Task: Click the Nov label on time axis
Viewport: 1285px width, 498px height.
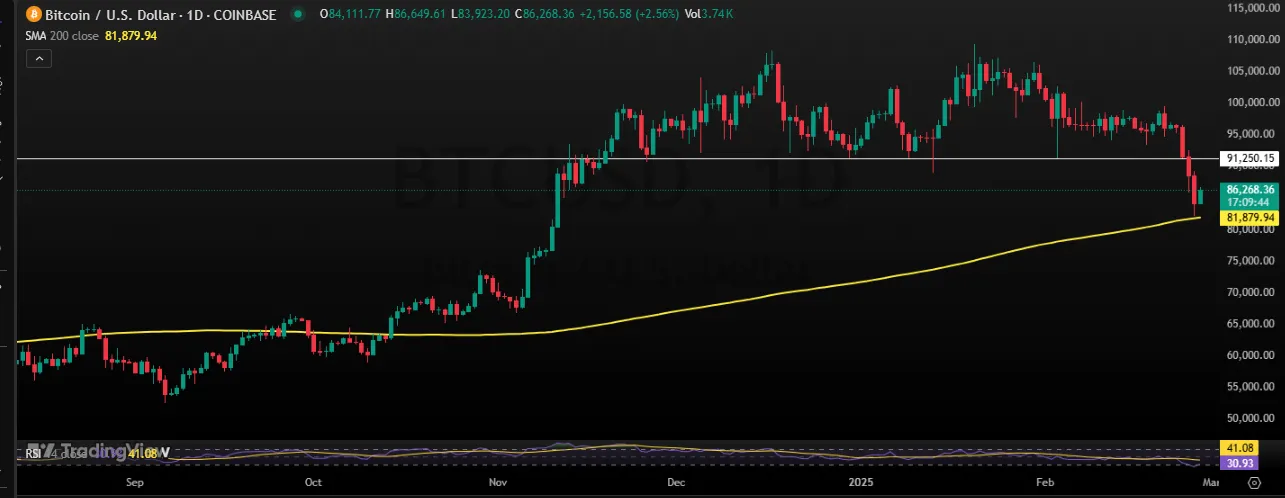Action: tap(497, 482)
